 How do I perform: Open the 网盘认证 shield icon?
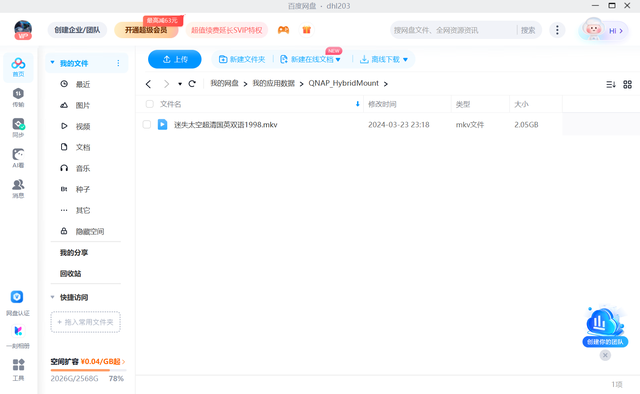pos(17,297)
